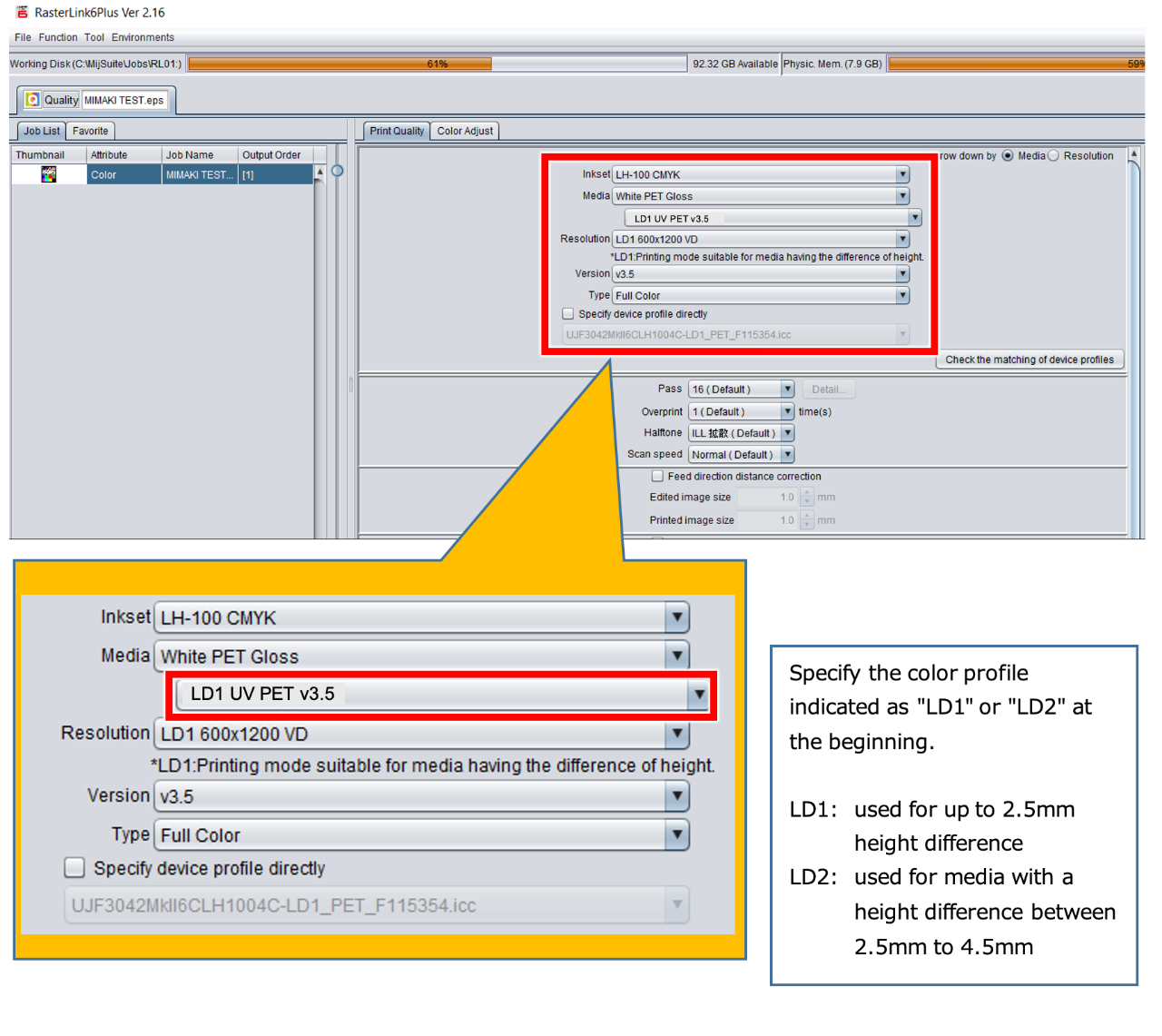Open the small LD1 UV PET v3.5 profile dropdown in panel
This screenshot has height=1036, width=1162.
point(773,218)
